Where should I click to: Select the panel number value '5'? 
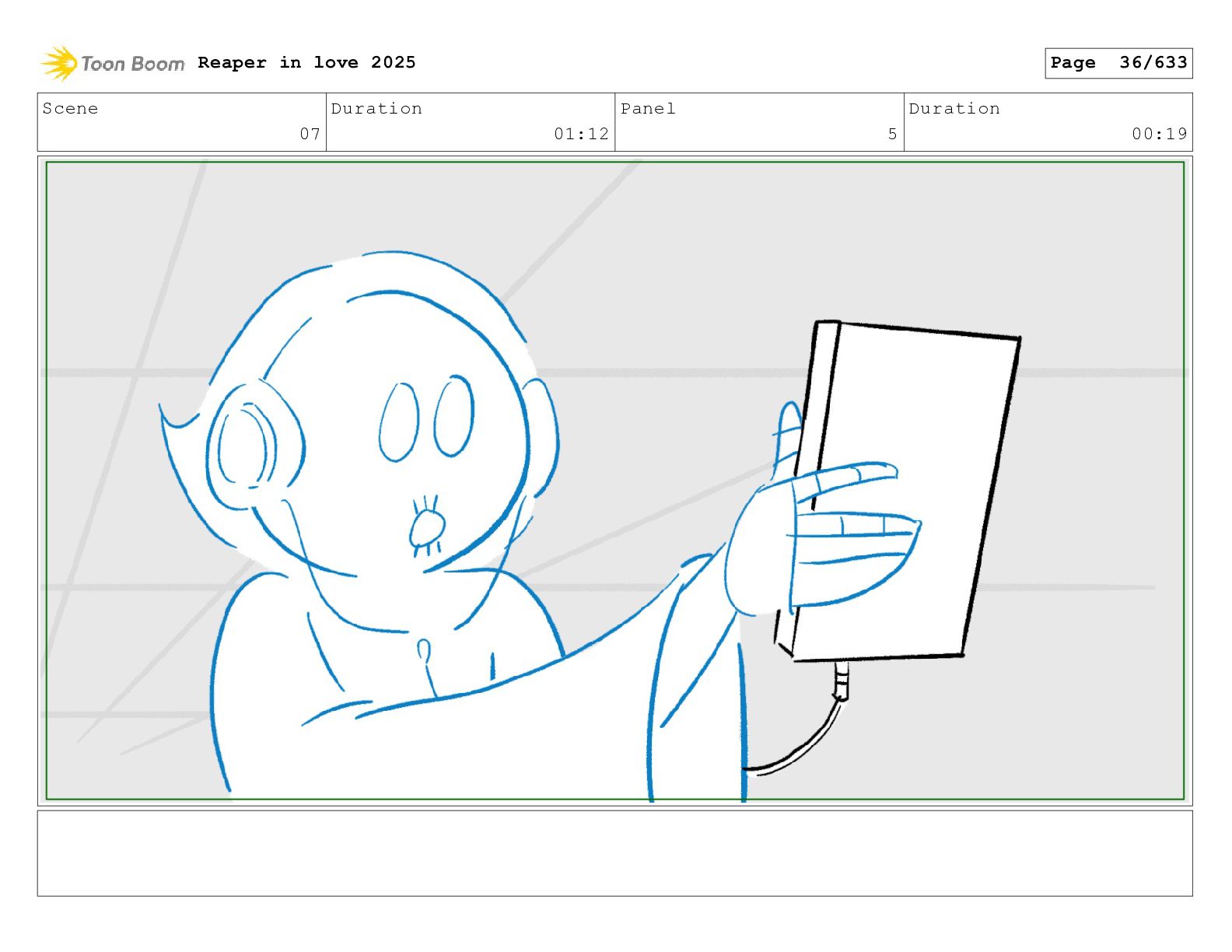point(893,134)
